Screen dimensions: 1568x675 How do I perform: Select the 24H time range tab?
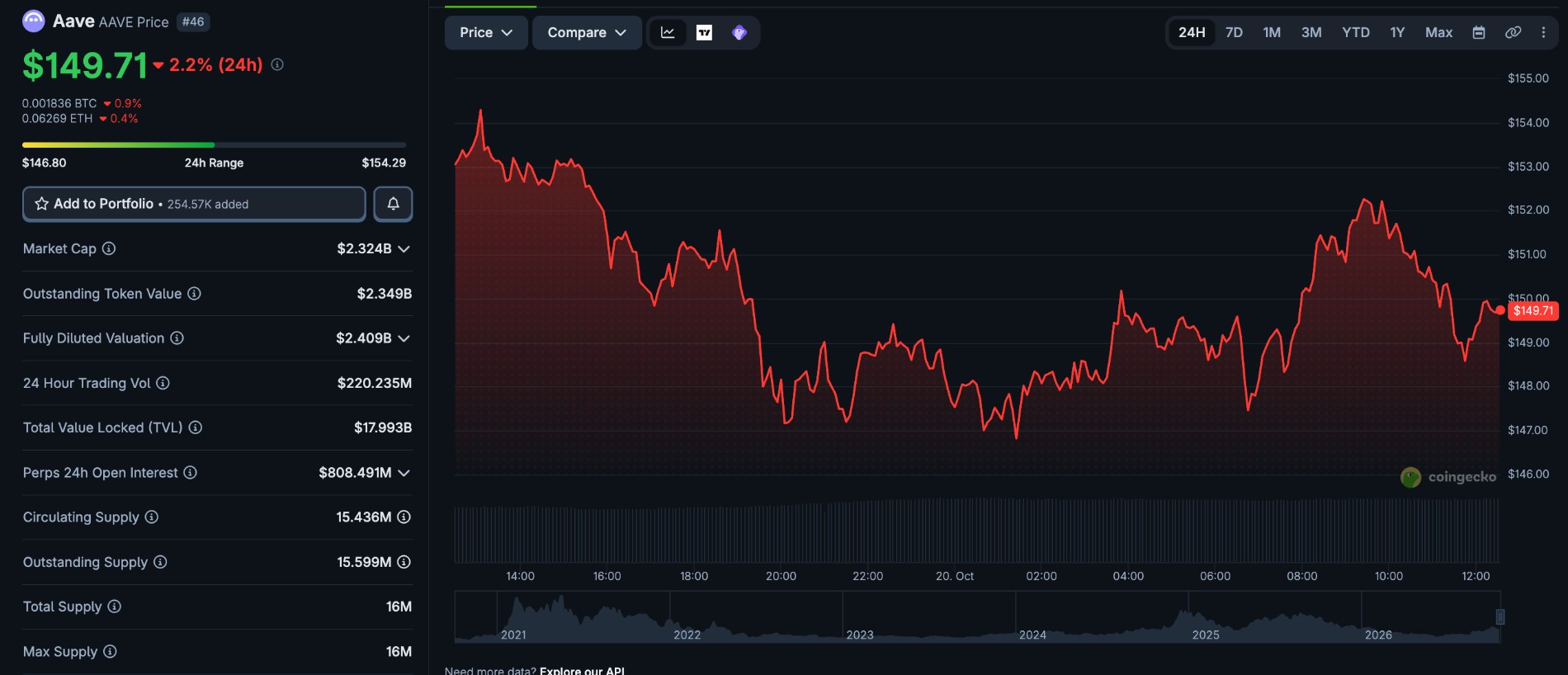pyautogui.click(x=1192, y=33)
